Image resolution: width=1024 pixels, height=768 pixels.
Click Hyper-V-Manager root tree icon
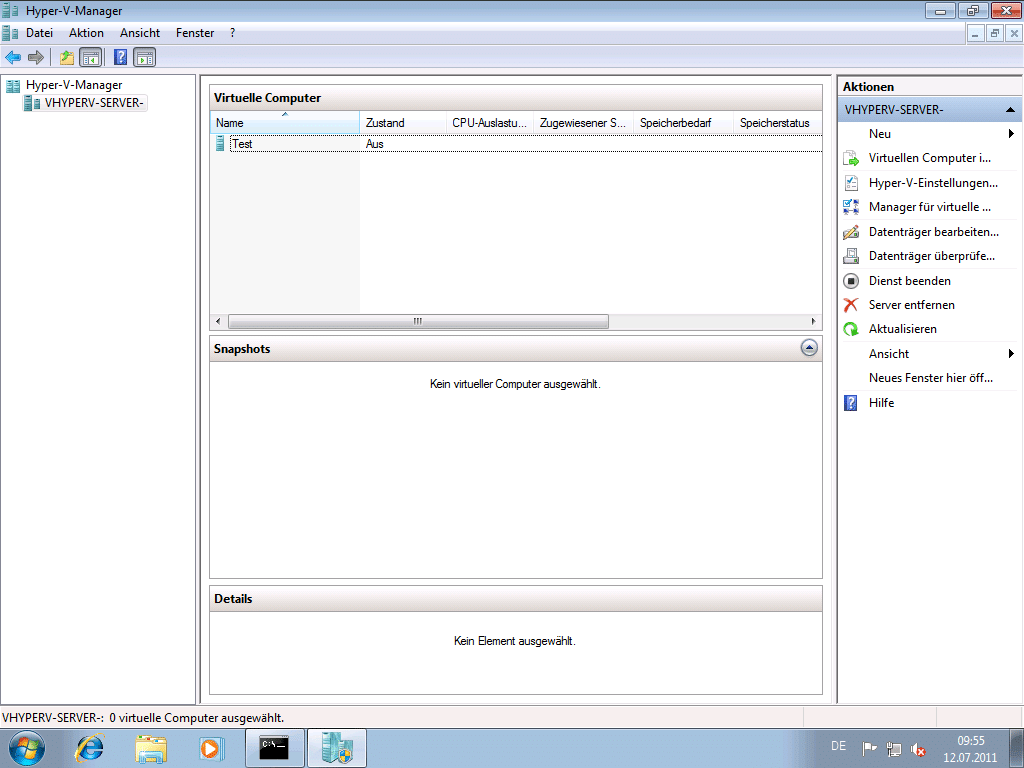click(12, 85)
